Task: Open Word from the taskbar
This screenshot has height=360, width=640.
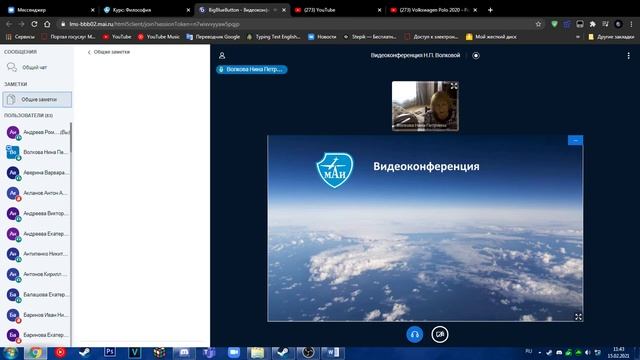Action: coord(333,353)
